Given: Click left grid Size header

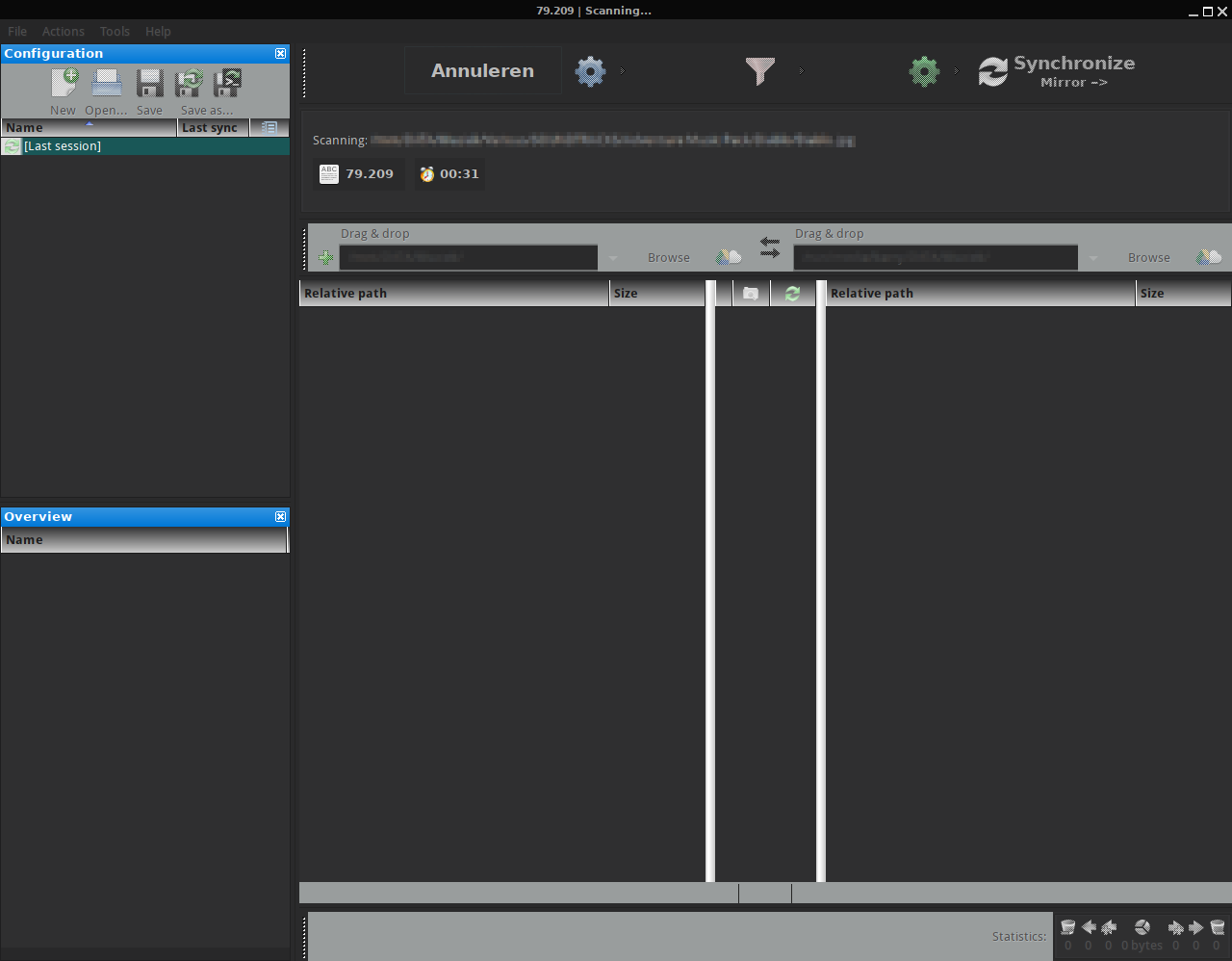Looking at the screenshot, I should pyautogui.click(x=657, y=294).
